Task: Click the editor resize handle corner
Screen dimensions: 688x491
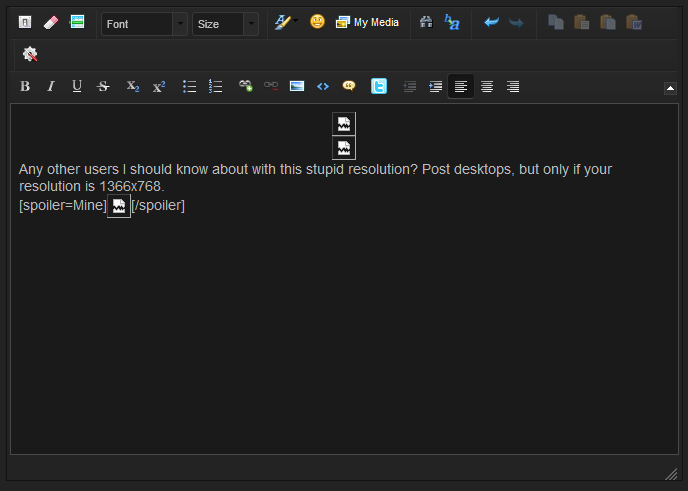Action: [x=671, y=474]
